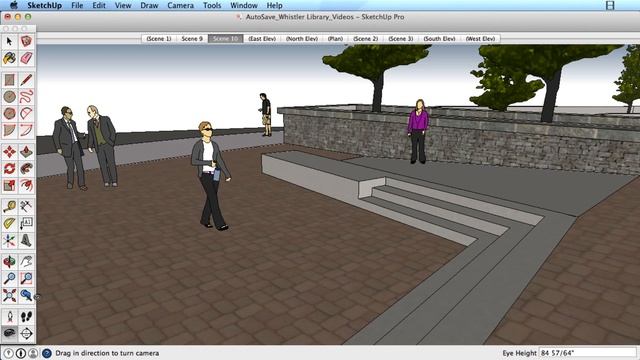Click the first circular status bar icon
The width and height of the screenshot is (640, 360).
coord(9,353)
